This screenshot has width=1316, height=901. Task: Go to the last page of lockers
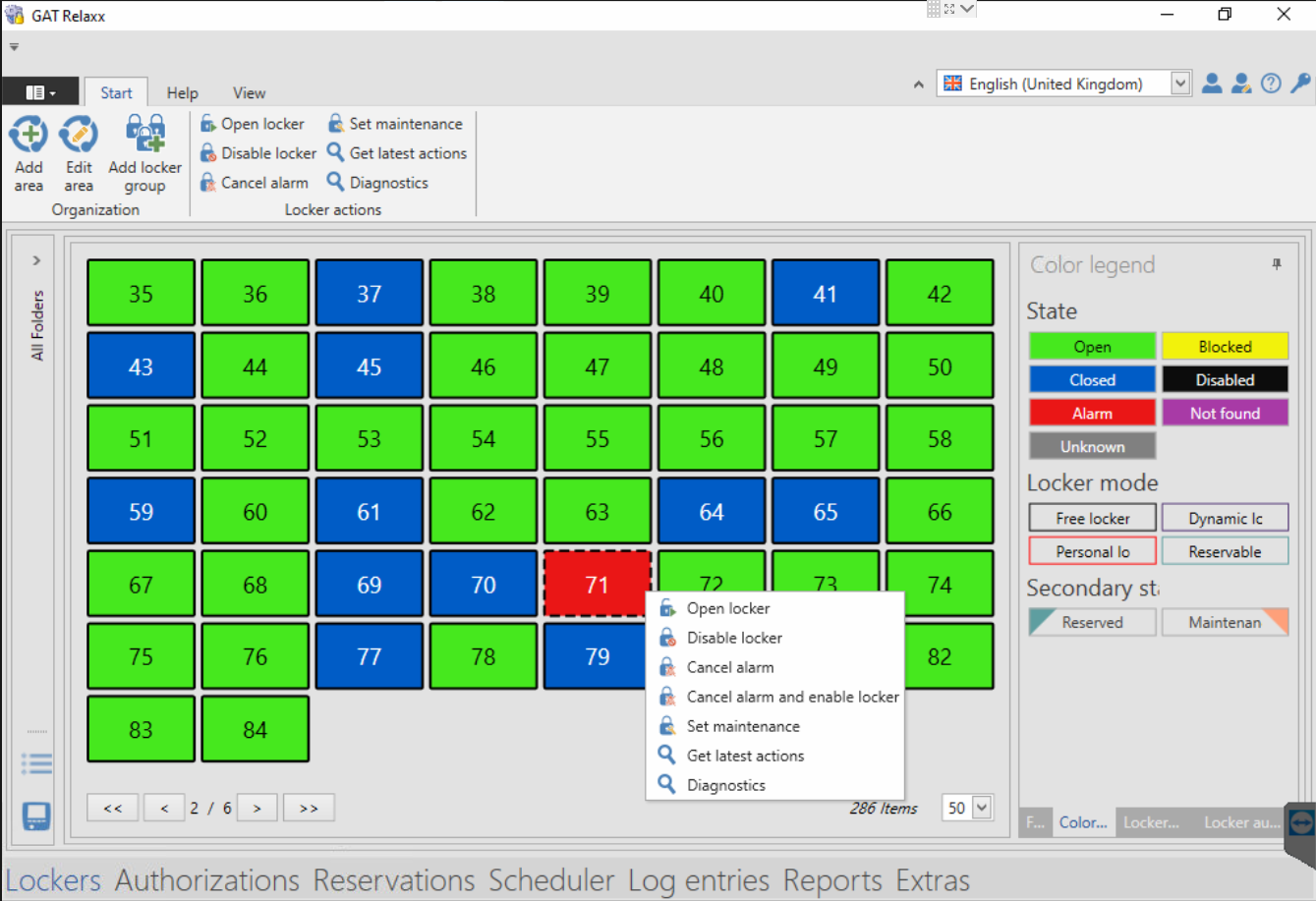(x=309, y=808)
